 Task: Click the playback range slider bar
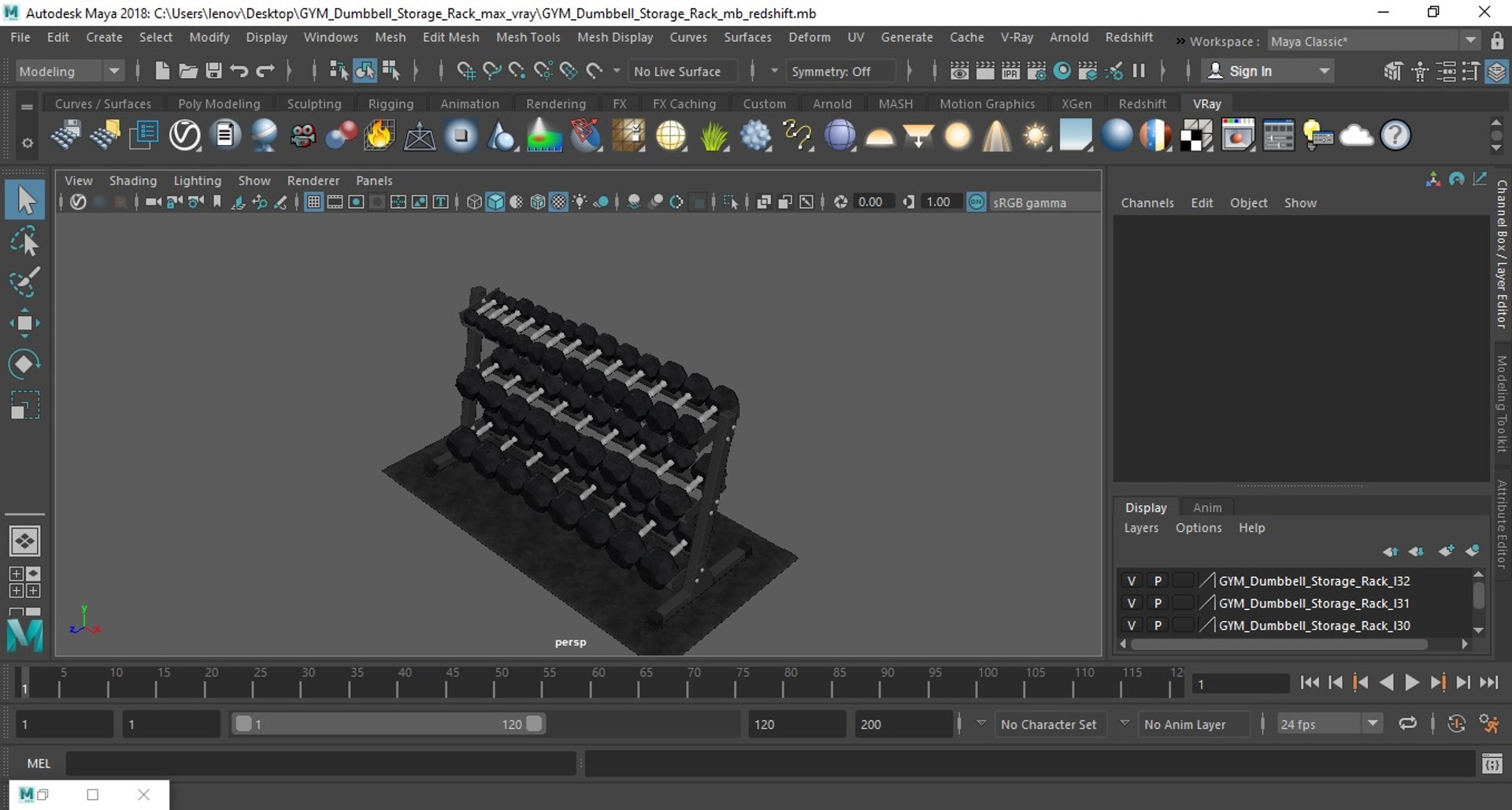tap(388, 724)
